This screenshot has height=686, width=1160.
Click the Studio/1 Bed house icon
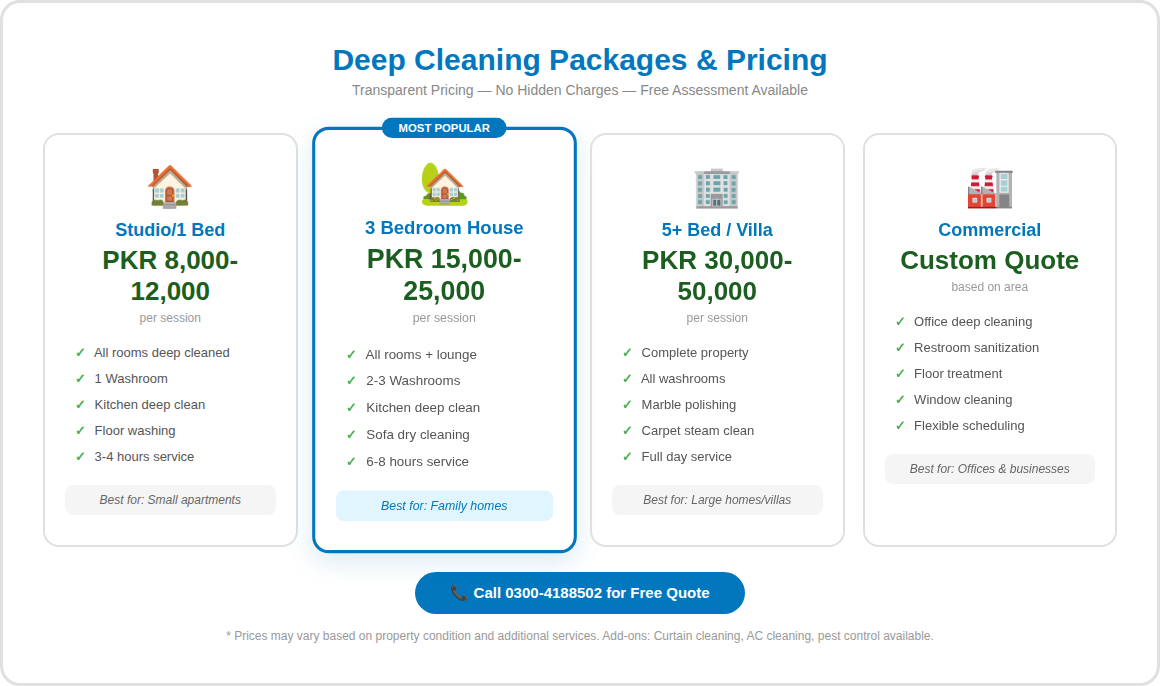(x=170, y=185)
